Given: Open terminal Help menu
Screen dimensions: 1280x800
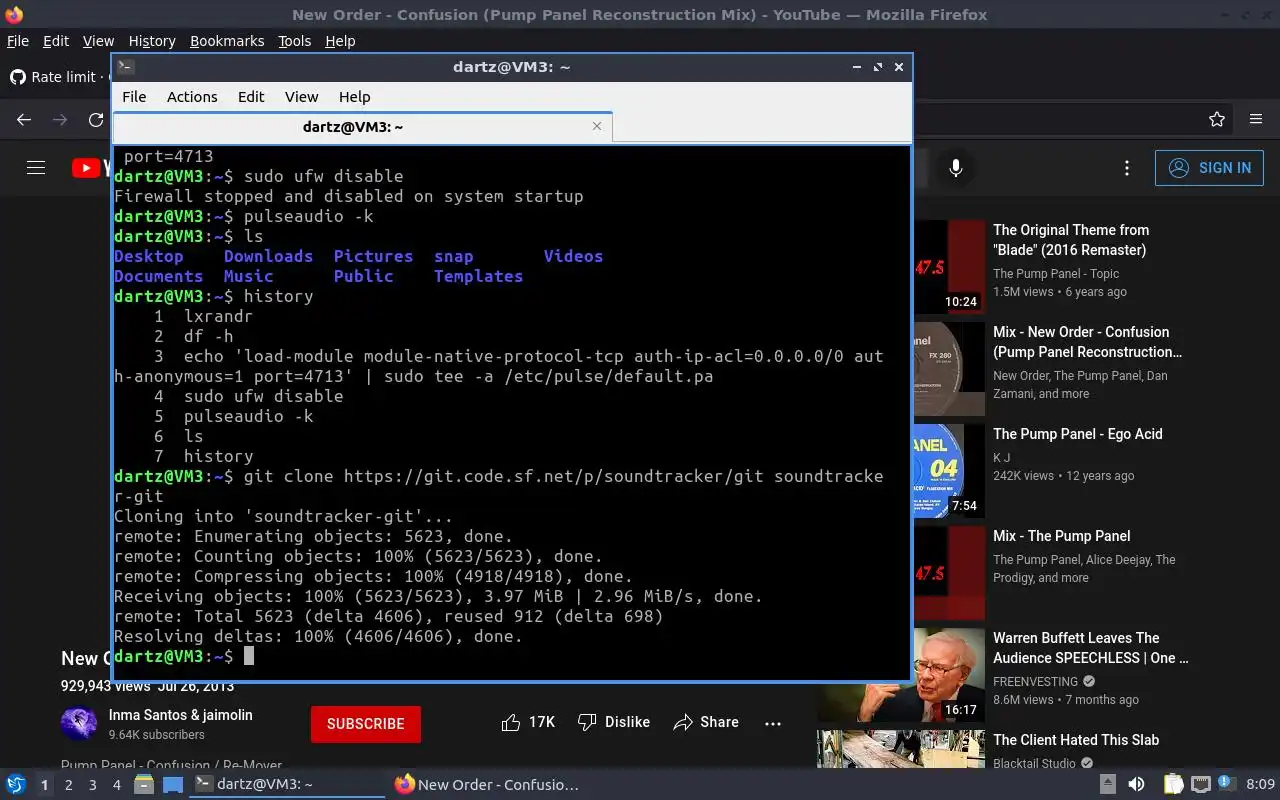Looking at the screenshot, I should pos(355,97).
